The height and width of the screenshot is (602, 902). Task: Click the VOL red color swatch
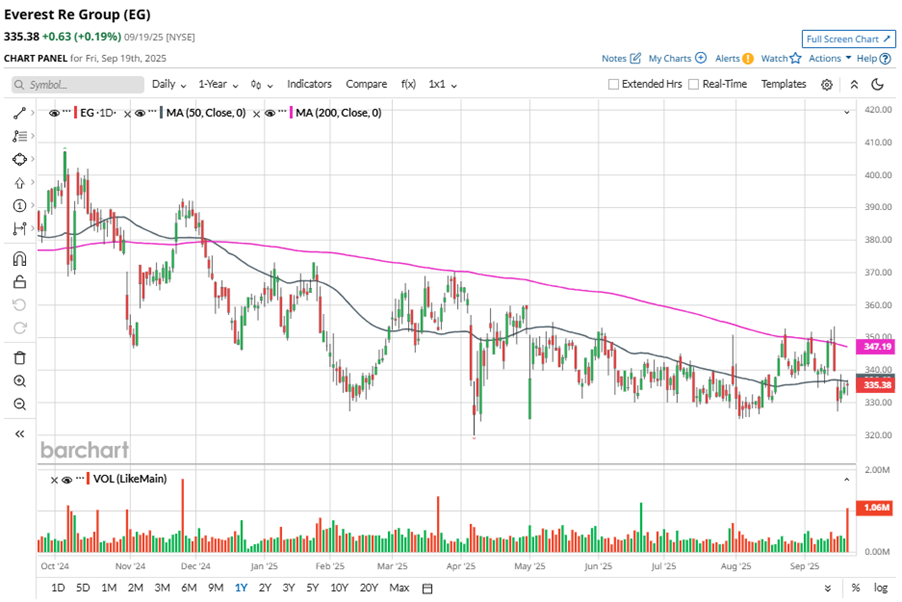pos(88,479)
